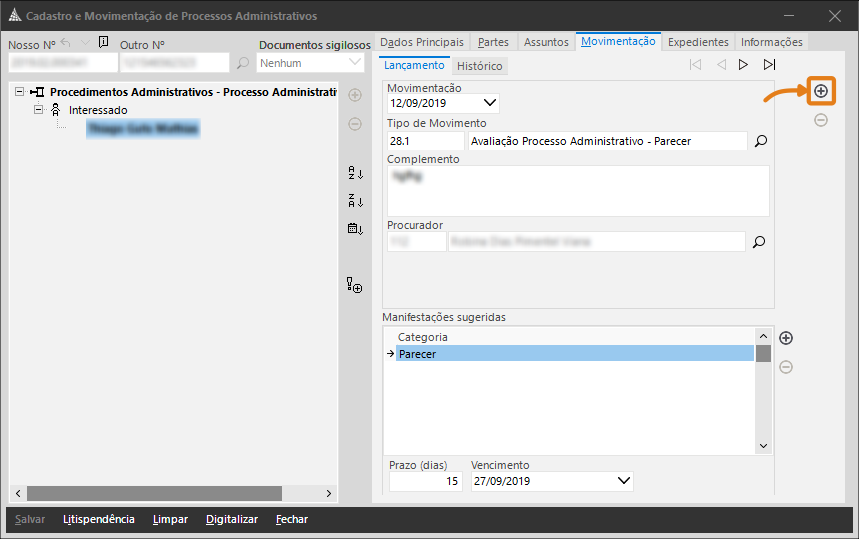Click the highlighted add movimentação plus icon

pos(821,91)
